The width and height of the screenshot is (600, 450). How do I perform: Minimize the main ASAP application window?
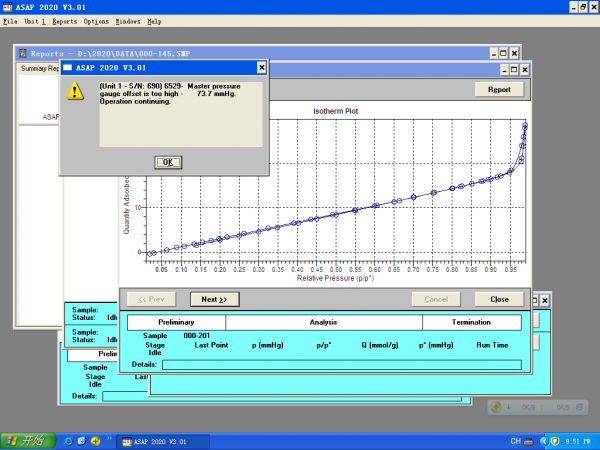click(573, 7)
